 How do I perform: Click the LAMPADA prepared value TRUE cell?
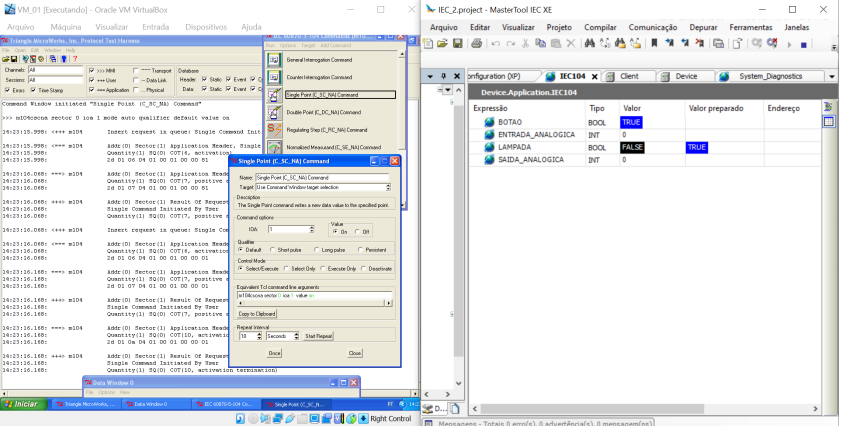pyautogui.click(x=698, y=147)
